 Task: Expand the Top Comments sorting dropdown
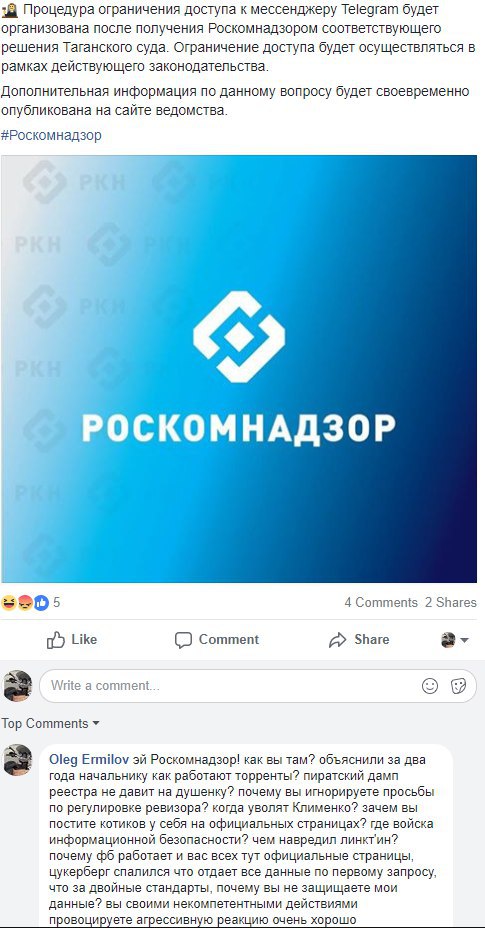[x=50, y=723]
